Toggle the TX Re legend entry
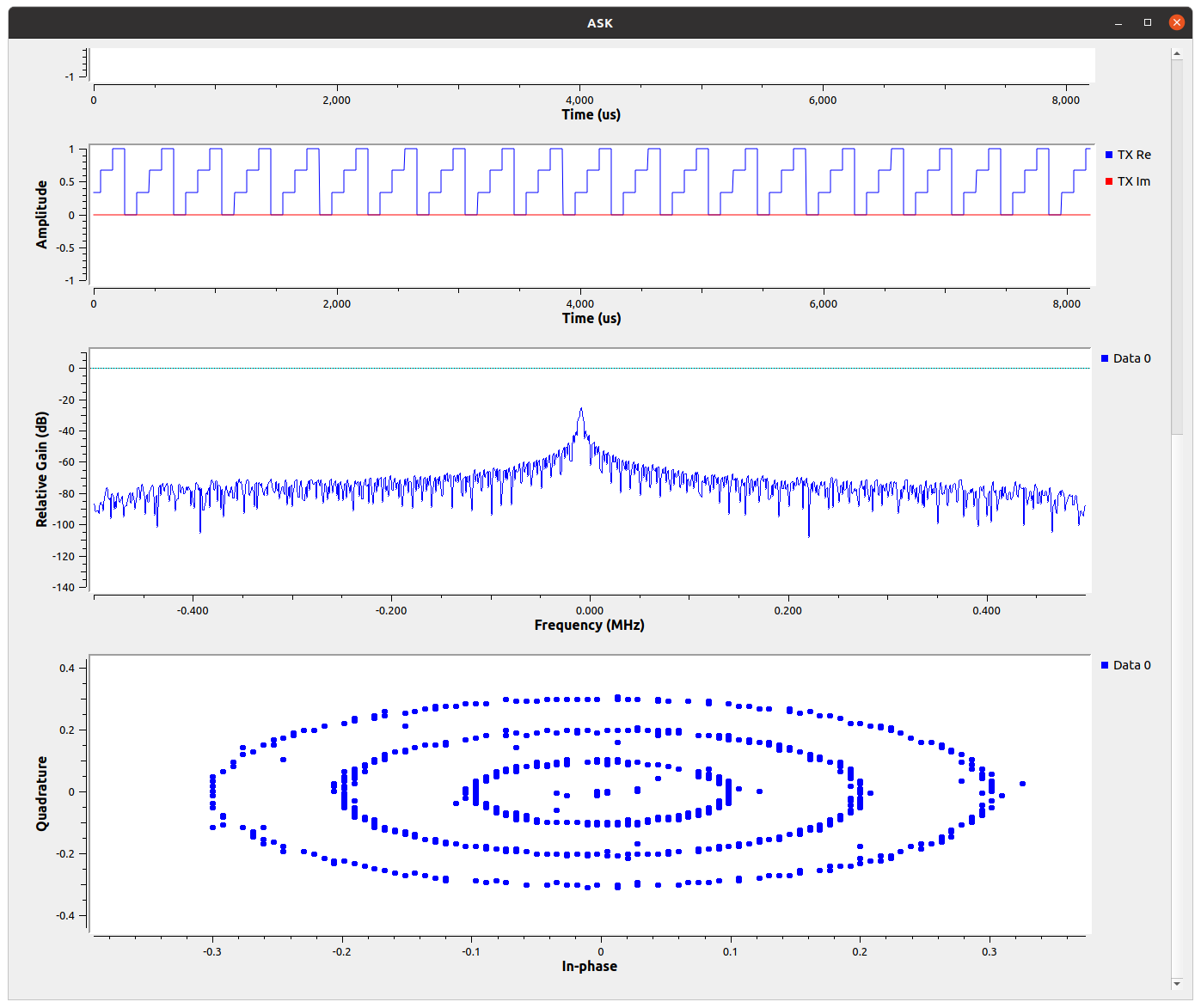Viewport: 1201px width, 1008px height. [x=1128, y=155]
